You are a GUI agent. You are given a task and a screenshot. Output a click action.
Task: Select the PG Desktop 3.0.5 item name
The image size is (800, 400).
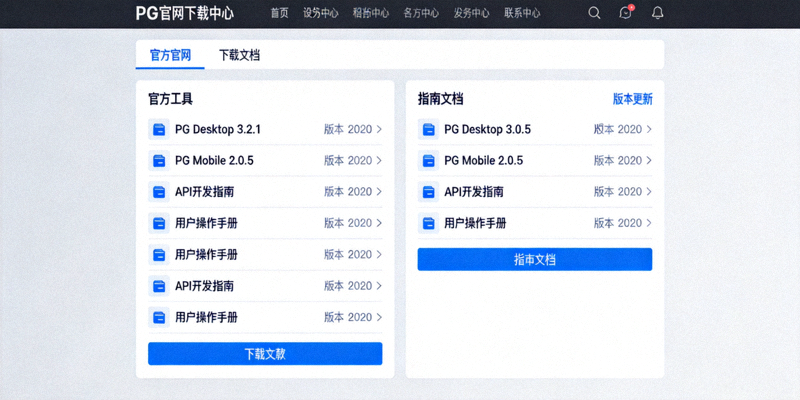pos(487,130)
